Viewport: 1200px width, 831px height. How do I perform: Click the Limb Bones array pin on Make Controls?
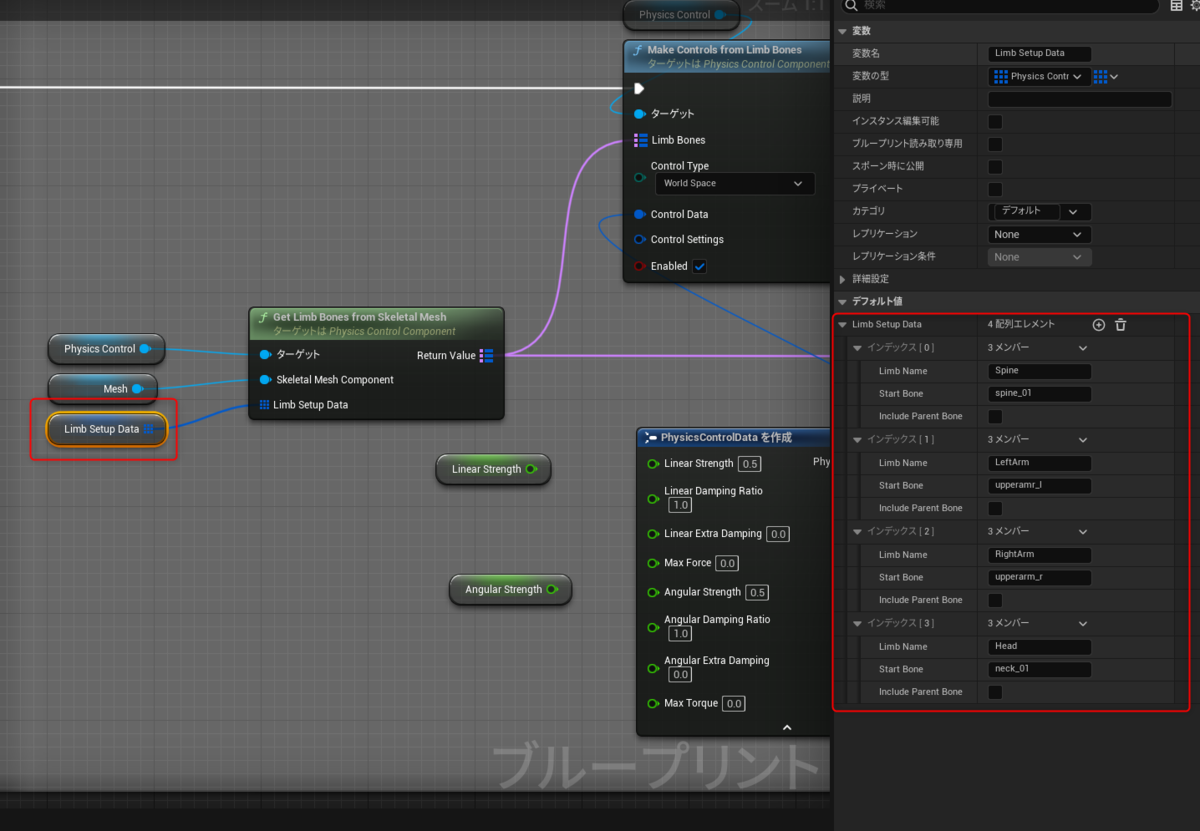(x=640, y=140)
